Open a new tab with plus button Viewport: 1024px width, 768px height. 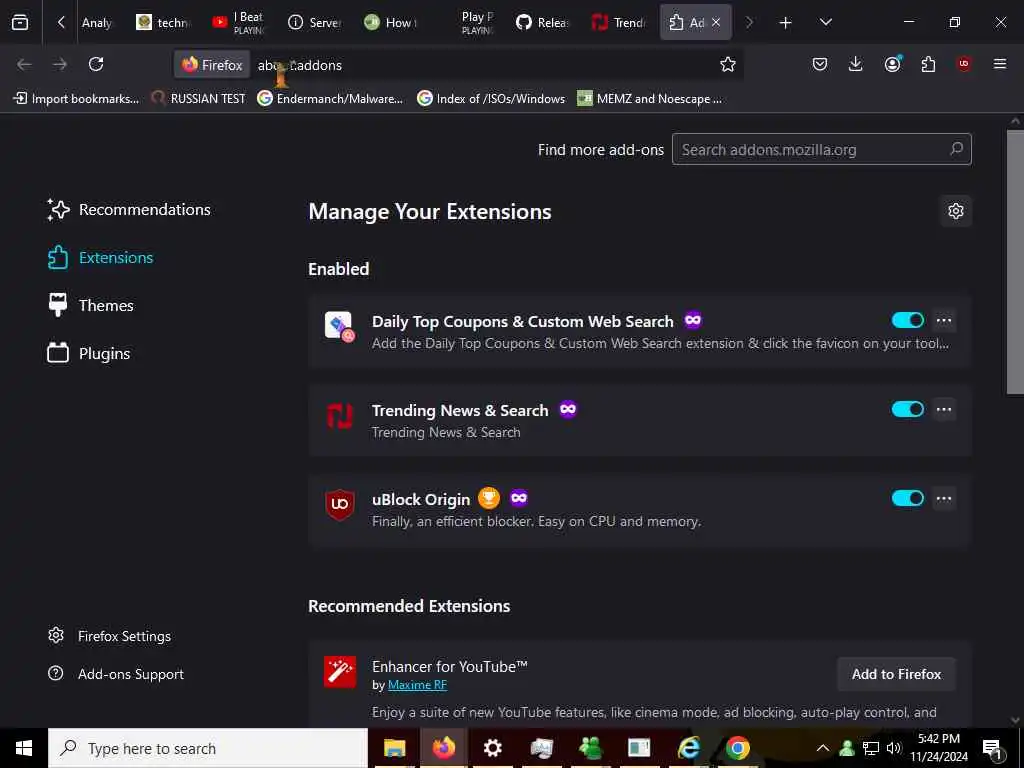tap(786, 23)
